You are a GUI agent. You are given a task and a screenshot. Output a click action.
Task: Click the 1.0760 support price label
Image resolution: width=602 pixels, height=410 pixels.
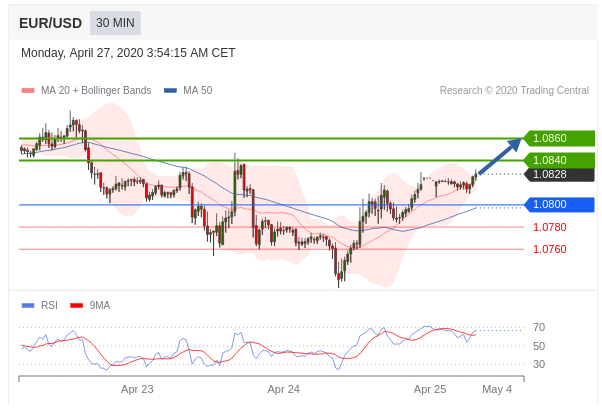pyautogui.click(x=549, y=249)
